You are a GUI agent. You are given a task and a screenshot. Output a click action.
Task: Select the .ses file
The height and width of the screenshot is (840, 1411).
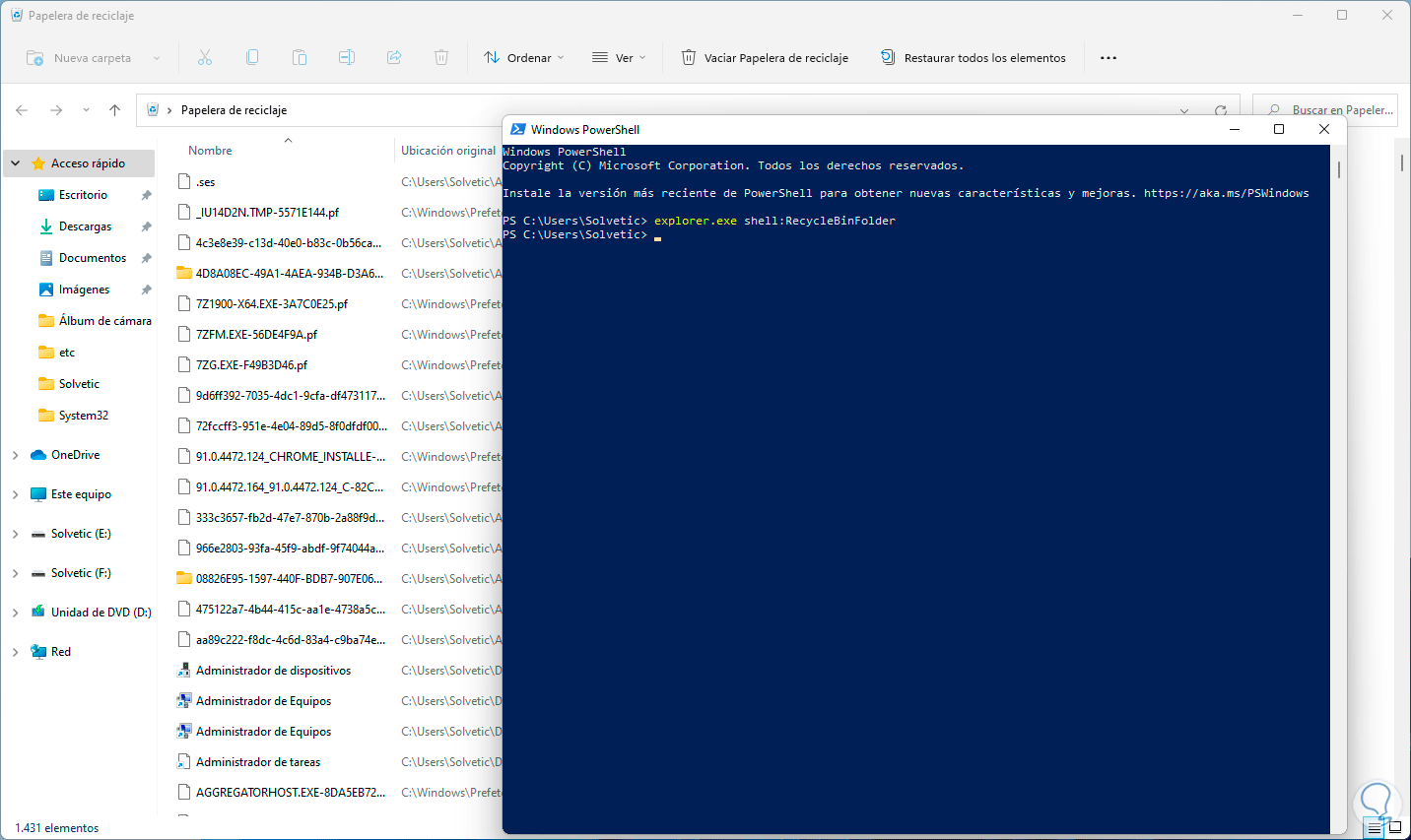coord(205,182)
